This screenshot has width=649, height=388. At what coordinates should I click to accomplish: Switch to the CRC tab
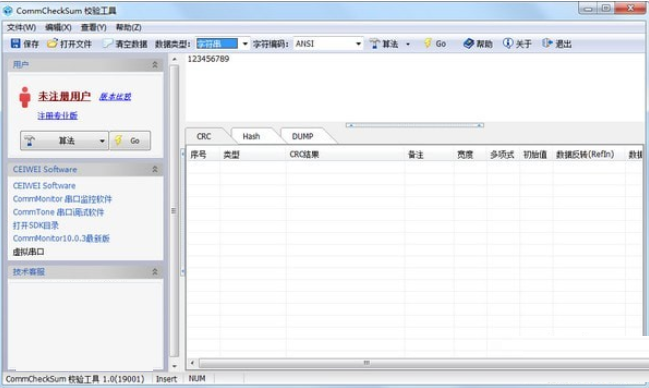[204, 136]
